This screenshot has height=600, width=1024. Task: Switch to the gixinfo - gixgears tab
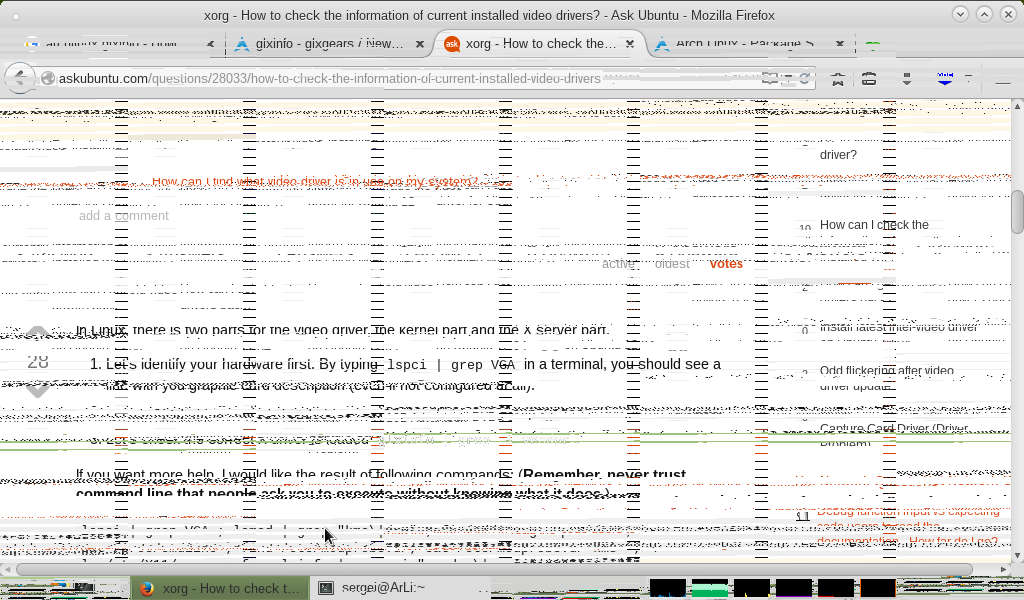point(320,44)
